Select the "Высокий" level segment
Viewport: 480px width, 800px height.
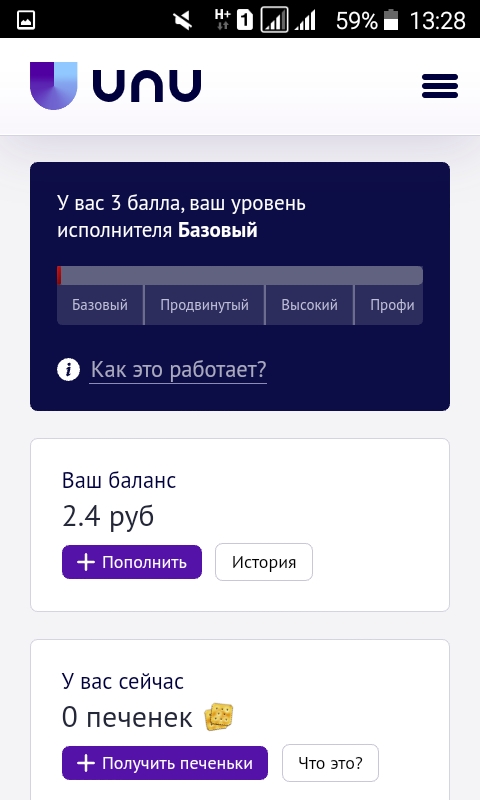[309, 305]
